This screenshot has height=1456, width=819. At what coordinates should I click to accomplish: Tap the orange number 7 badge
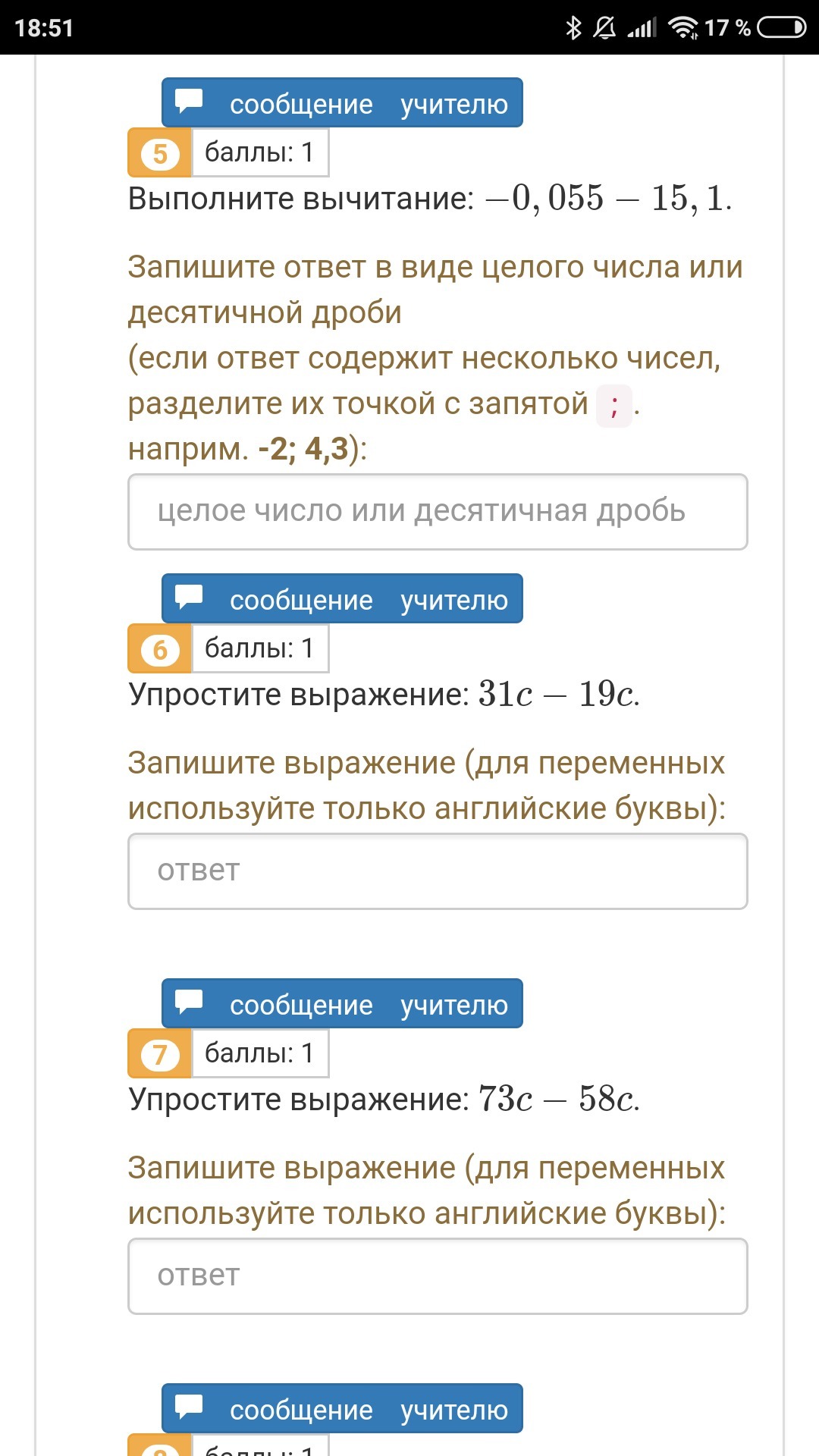coord(160,1054)
